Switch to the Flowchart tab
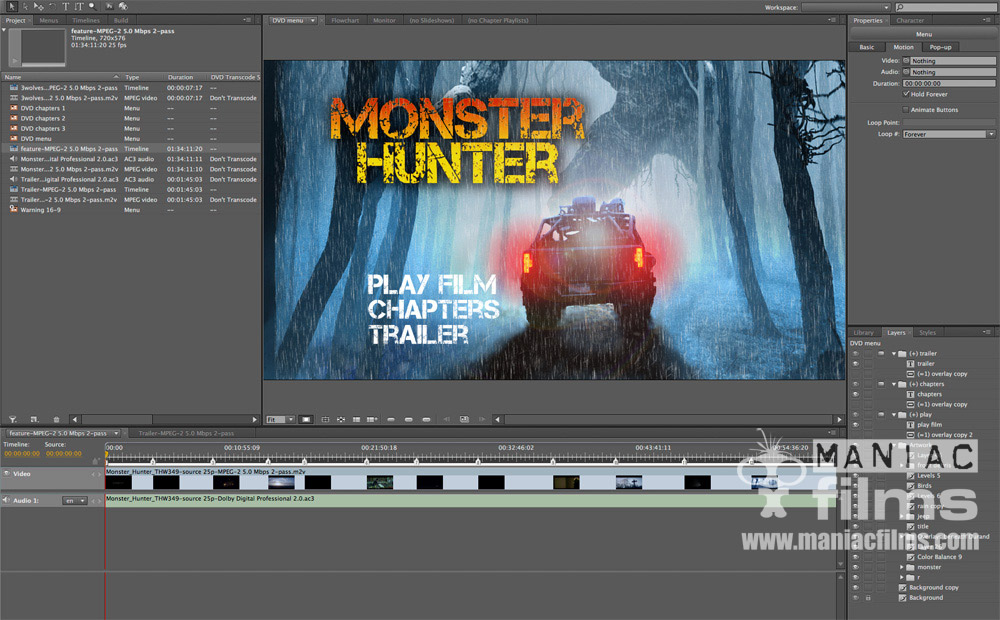 (345, 20)
